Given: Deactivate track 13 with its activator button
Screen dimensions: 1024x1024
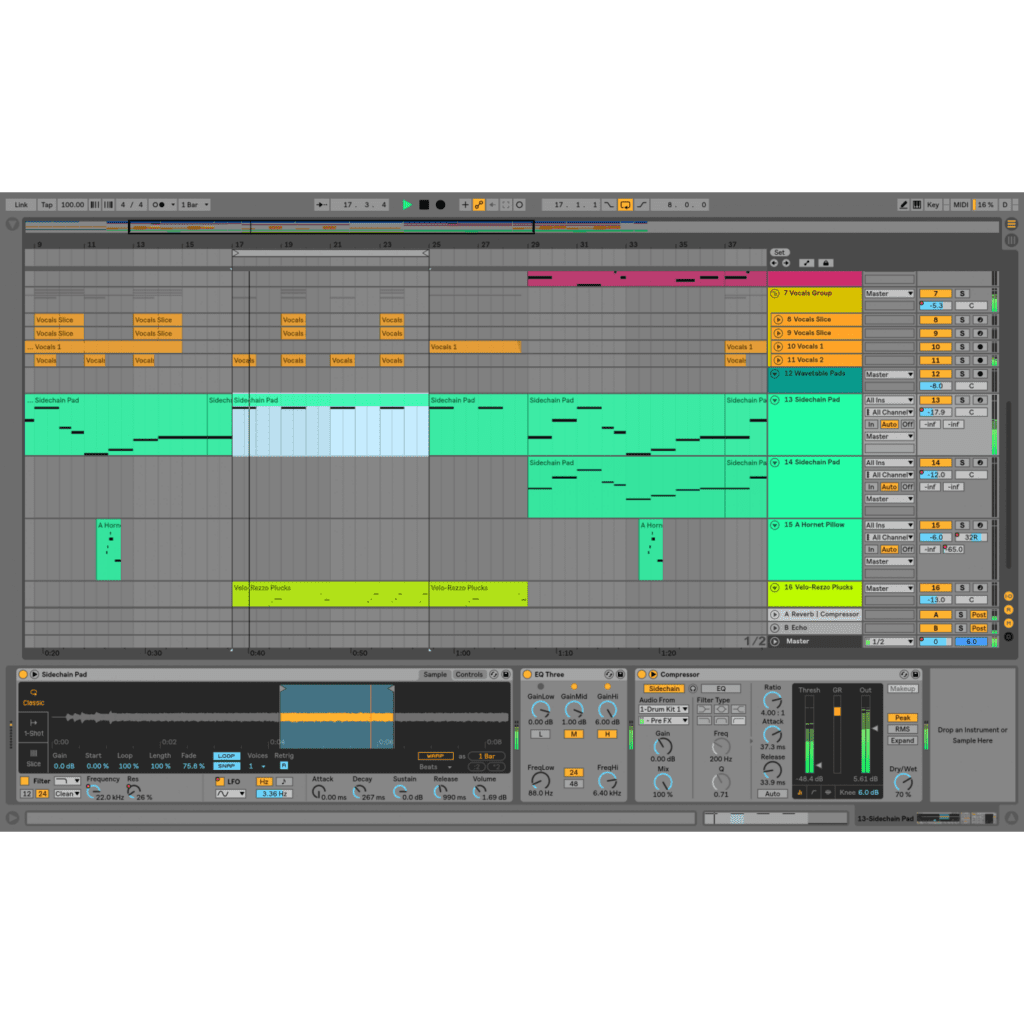Looking at the screenshot, I should [935, 400].
